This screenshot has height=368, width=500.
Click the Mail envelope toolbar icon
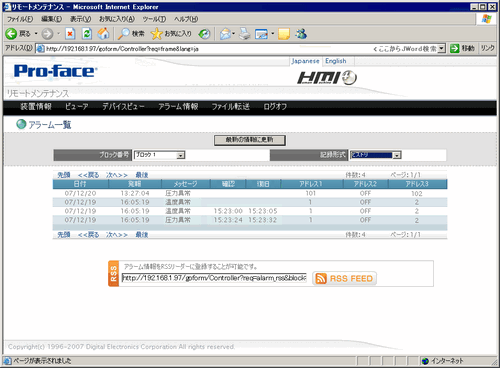click(226, 34)
